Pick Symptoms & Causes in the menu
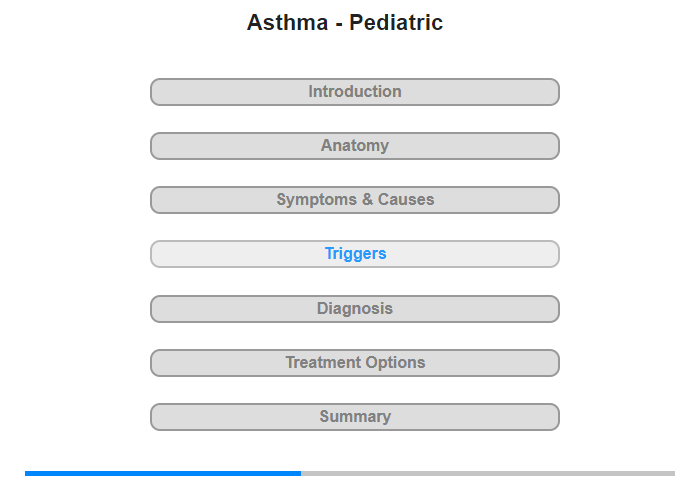This screenshot has width=700, height=480. pyautogui.click(x=355, y=200)
